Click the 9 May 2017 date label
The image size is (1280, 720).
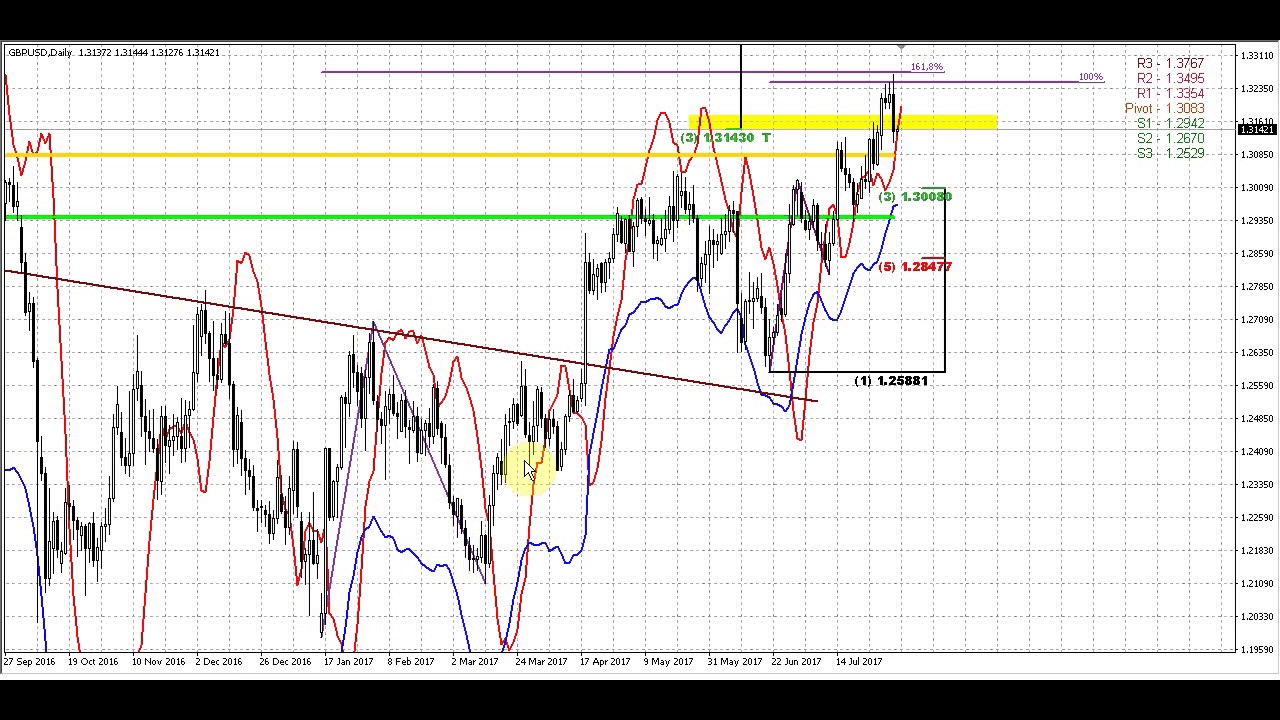click(x=668, y=662)
